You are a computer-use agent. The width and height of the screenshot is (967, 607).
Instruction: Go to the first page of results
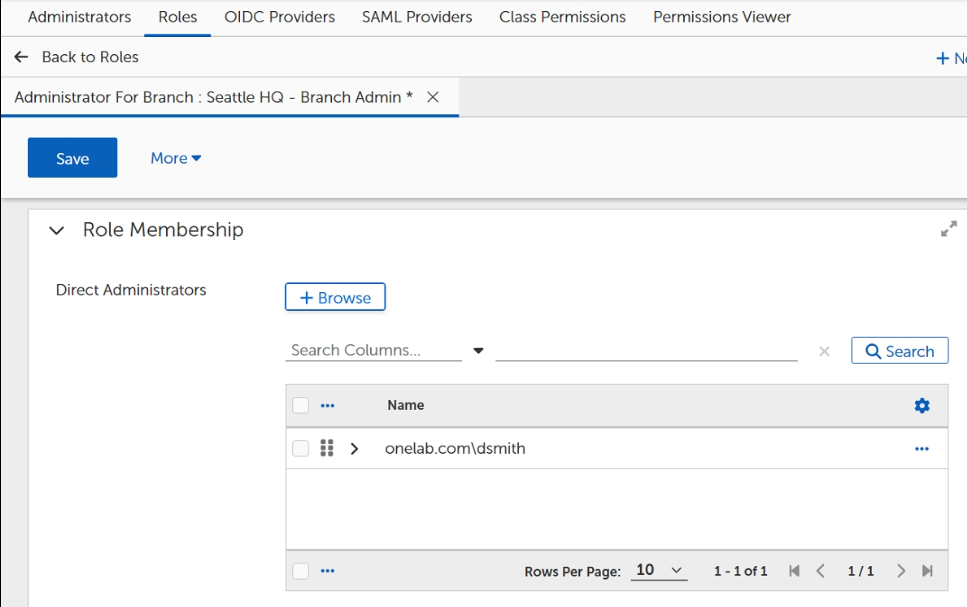click(x=794, y=571)
